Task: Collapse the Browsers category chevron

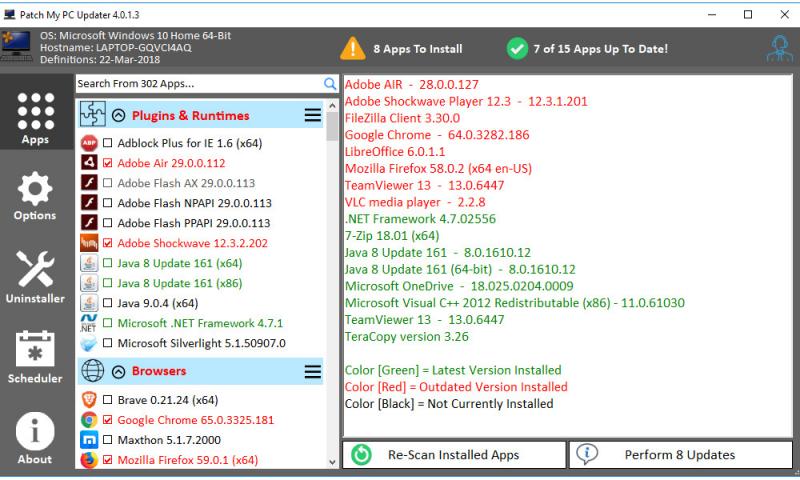Action: point(118,371)
